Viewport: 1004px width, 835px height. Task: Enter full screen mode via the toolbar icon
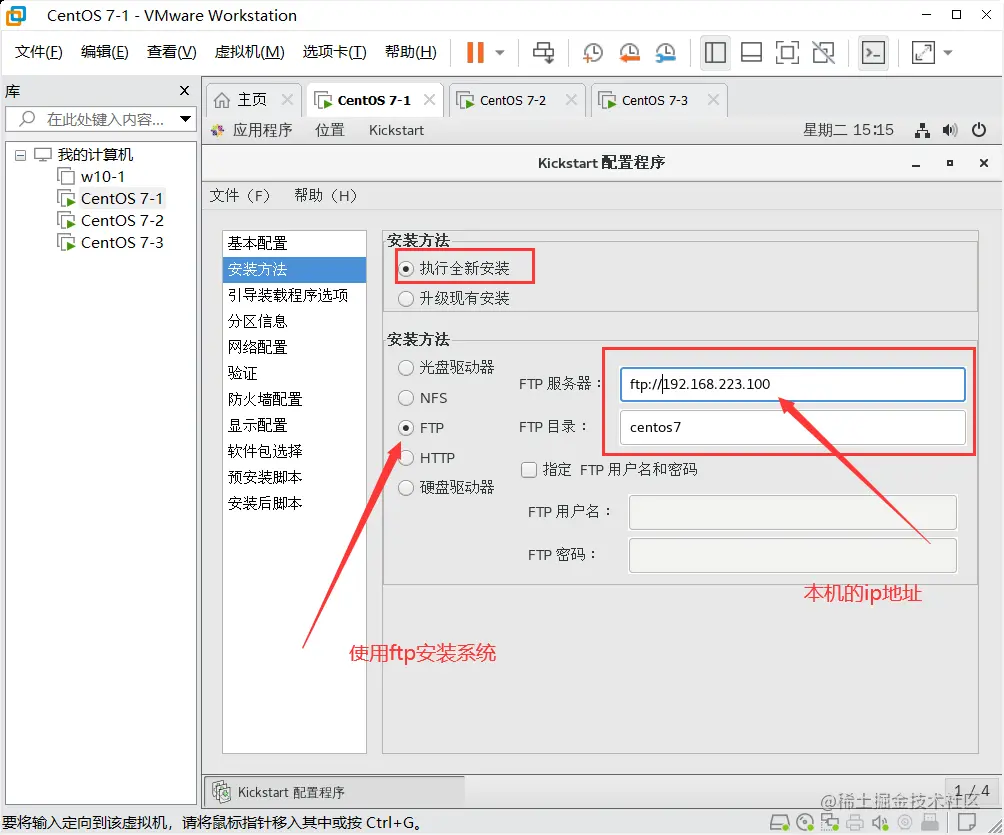pos(787,53)
